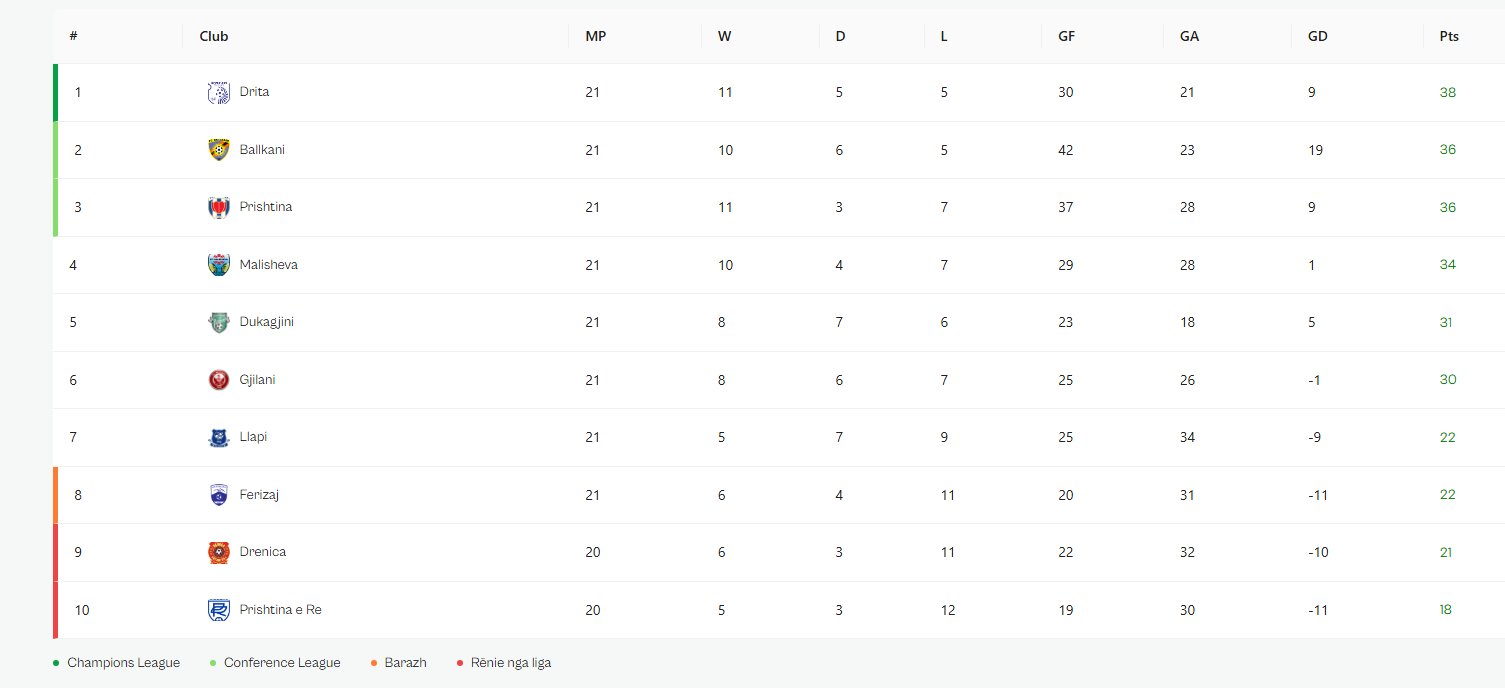Screen dimensions: 1505x688
Task: Click the MP column header
Action: point(595,36)
